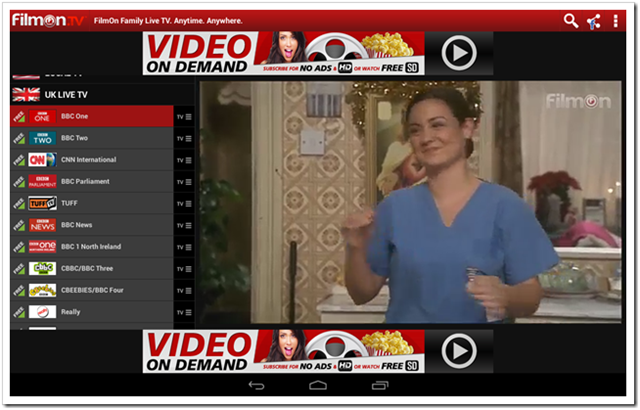640x410 pixels.
Task: Click the TUFF TV logo icon
Action: (x=42, y=203)
